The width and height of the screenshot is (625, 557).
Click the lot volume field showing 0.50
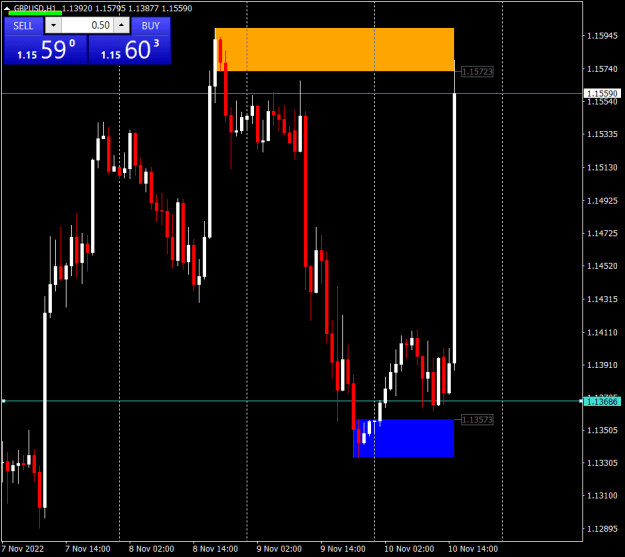(88, 26)
